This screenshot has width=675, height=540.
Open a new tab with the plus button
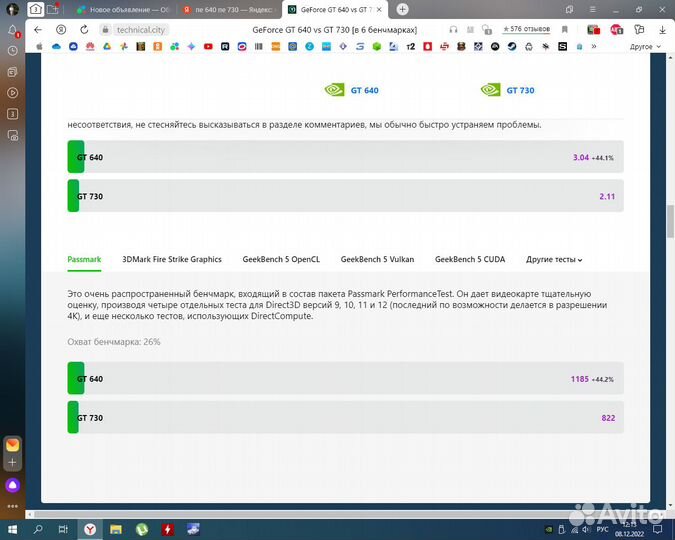point(403,9)
